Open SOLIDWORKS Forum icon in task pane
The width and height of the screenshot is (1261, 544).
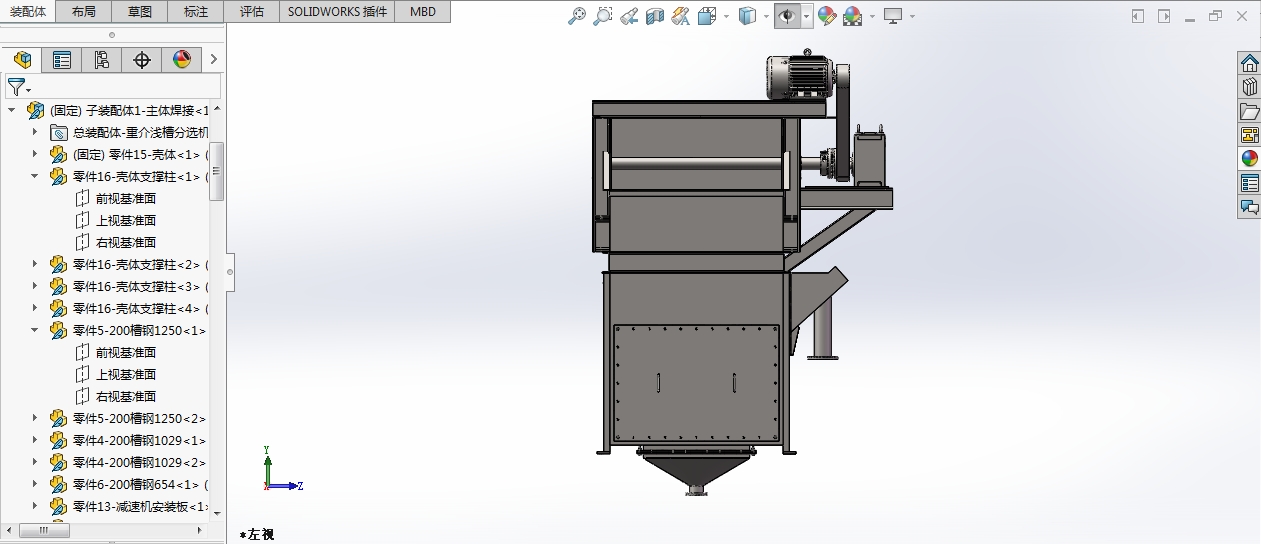pos(1249,207)
